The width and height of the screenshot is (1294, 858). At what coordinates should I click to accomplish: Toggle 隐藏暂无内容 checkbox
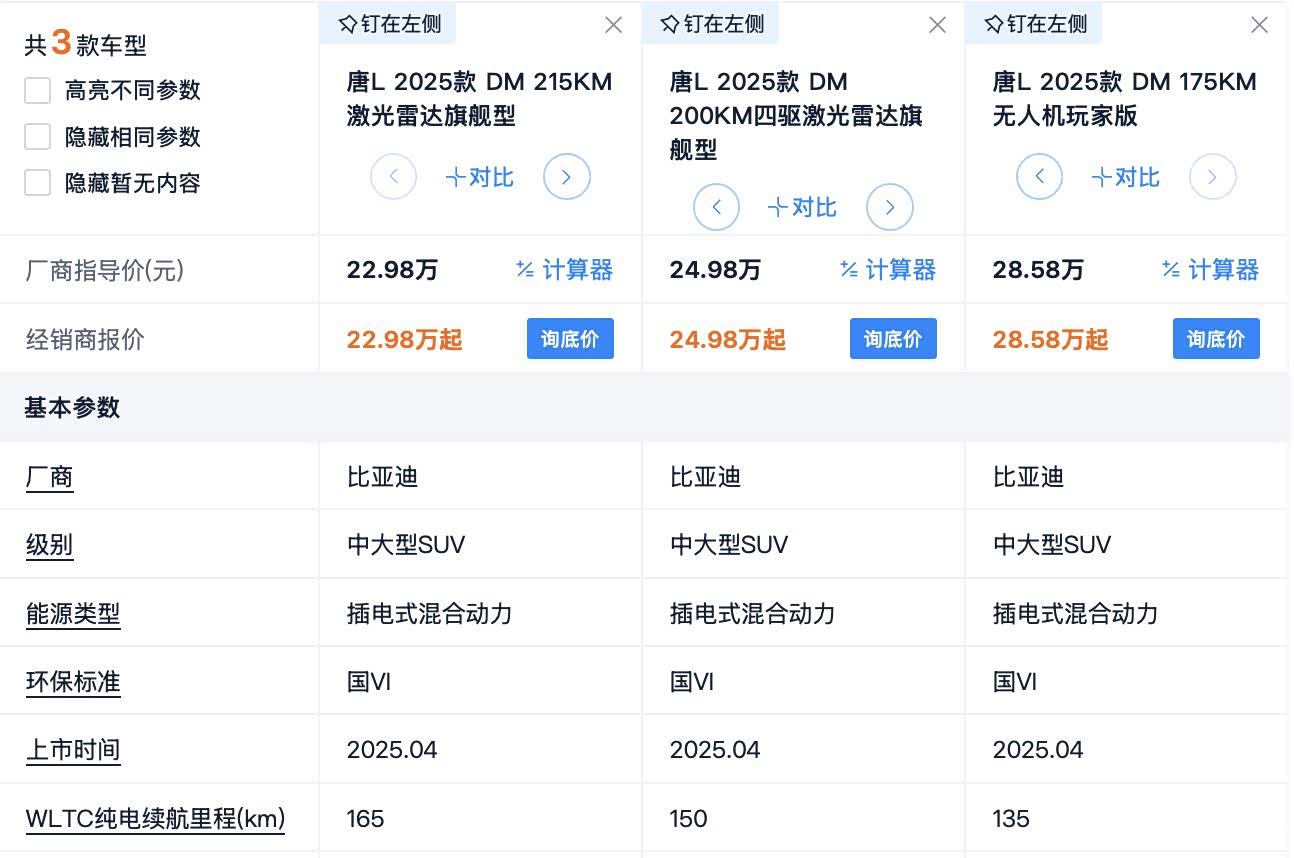(38, 183)
